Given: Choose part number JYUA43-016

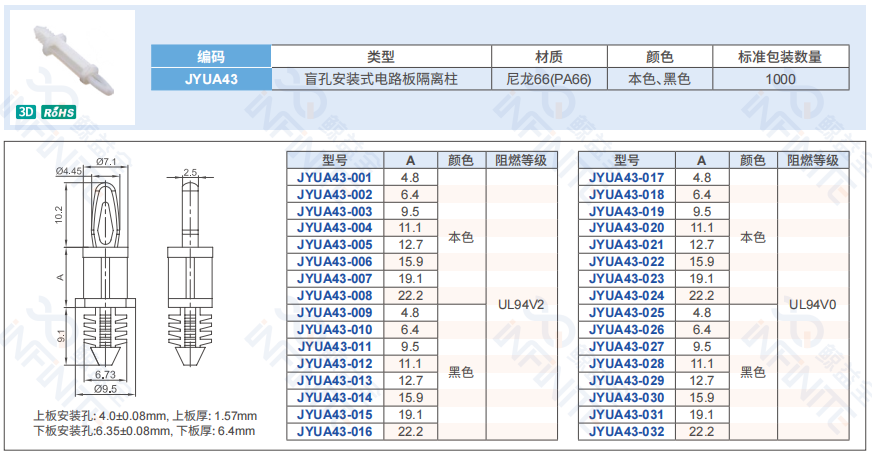Looking at the screenshot, I should (x=334, y=432).
